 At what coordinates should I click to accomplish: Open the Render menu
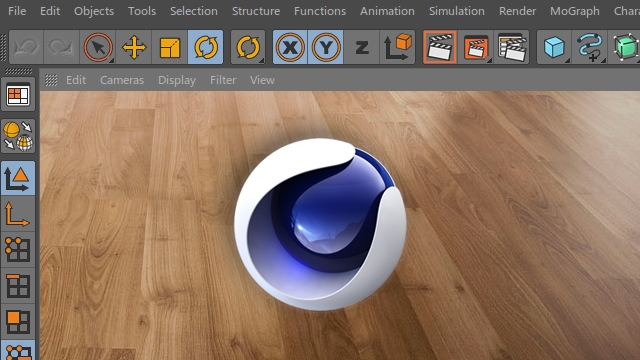(x=517, y=11)
